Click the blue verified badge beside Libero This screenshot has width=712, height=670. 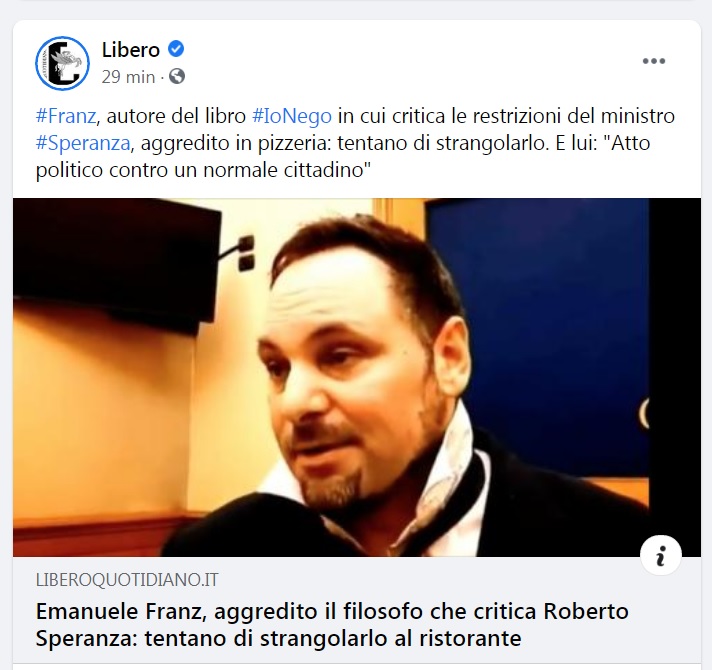tap(176, 49)
